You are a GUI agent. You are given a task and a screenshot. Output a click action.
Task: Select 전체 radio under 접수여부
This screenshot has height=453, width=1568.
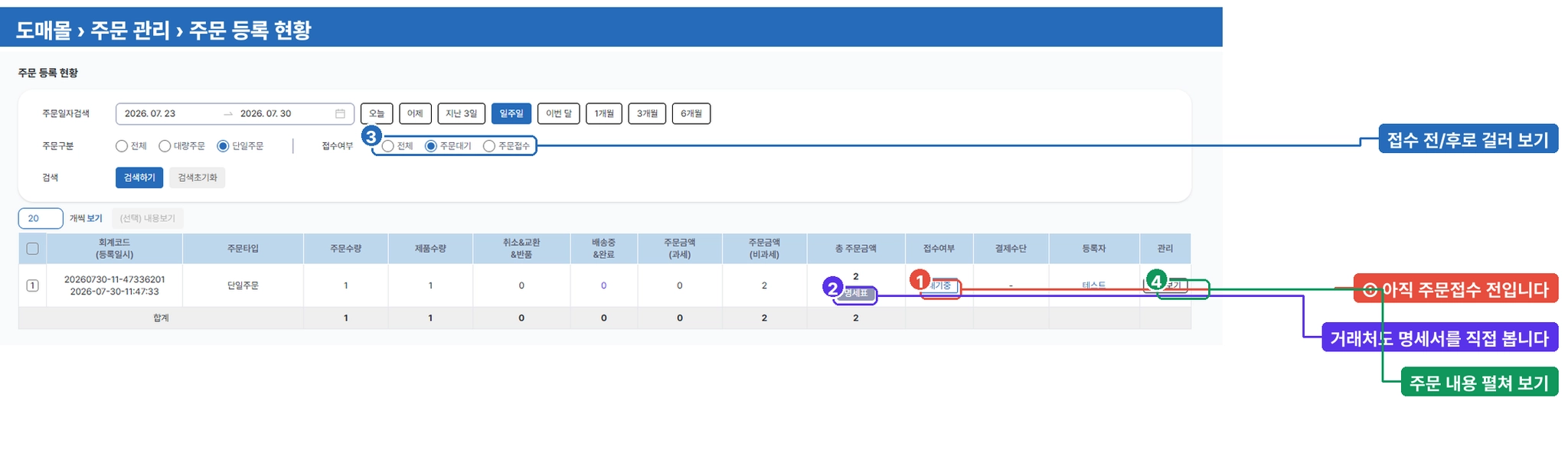click(388, 146)
